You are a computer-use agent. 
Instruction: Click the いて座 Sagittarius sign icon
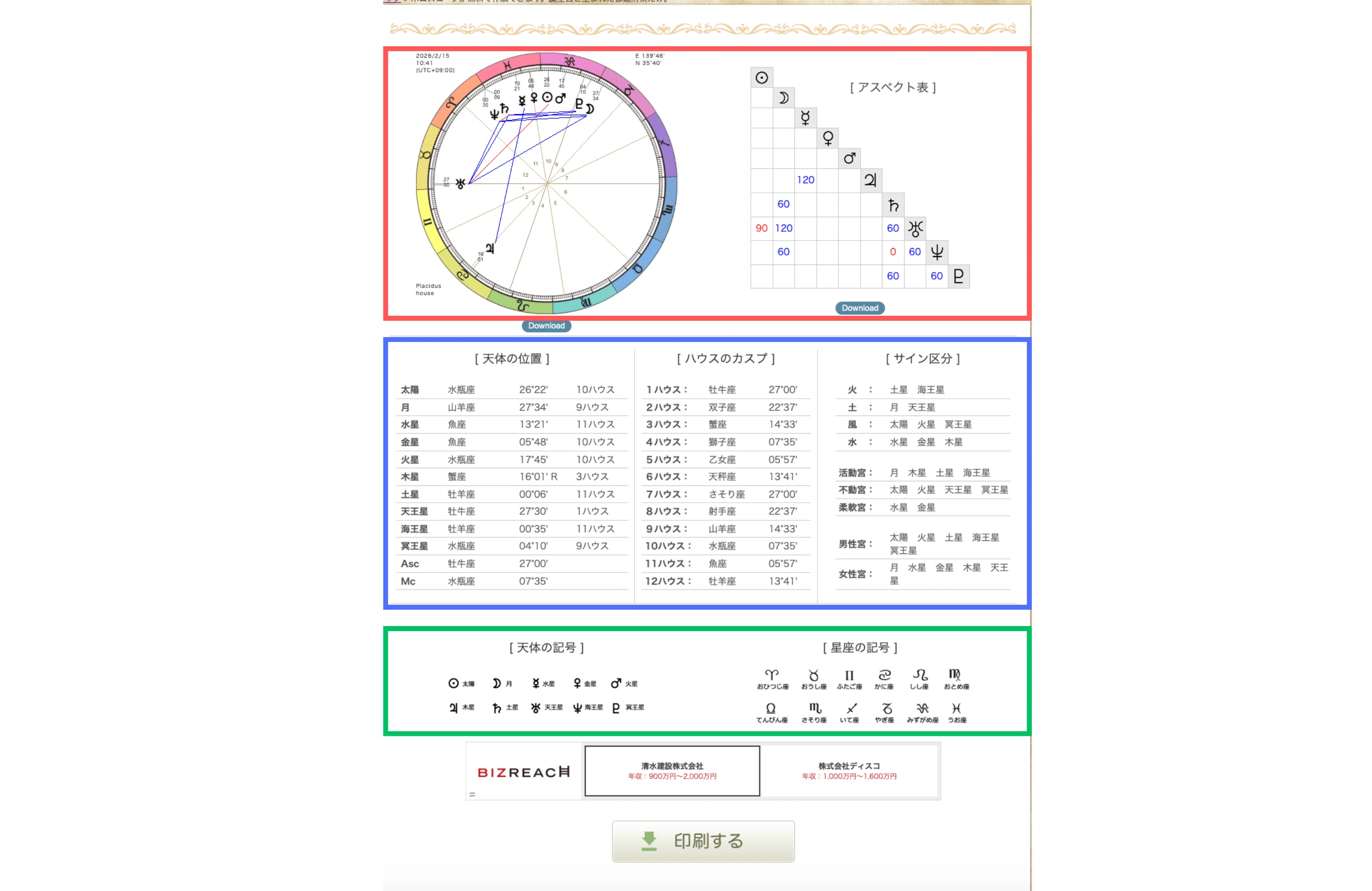(852, 708)
